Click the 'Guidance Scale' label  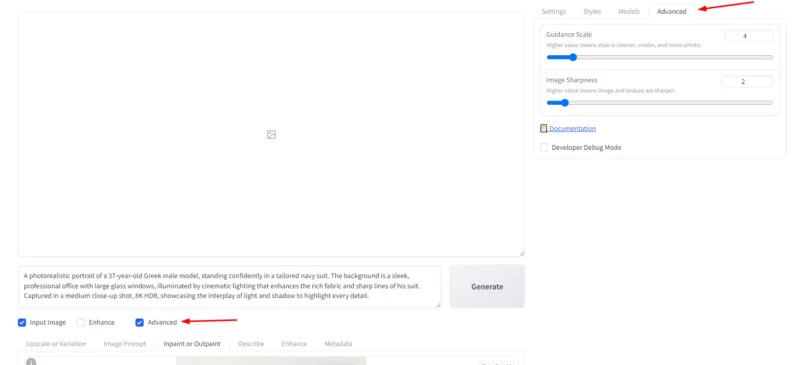569,35
